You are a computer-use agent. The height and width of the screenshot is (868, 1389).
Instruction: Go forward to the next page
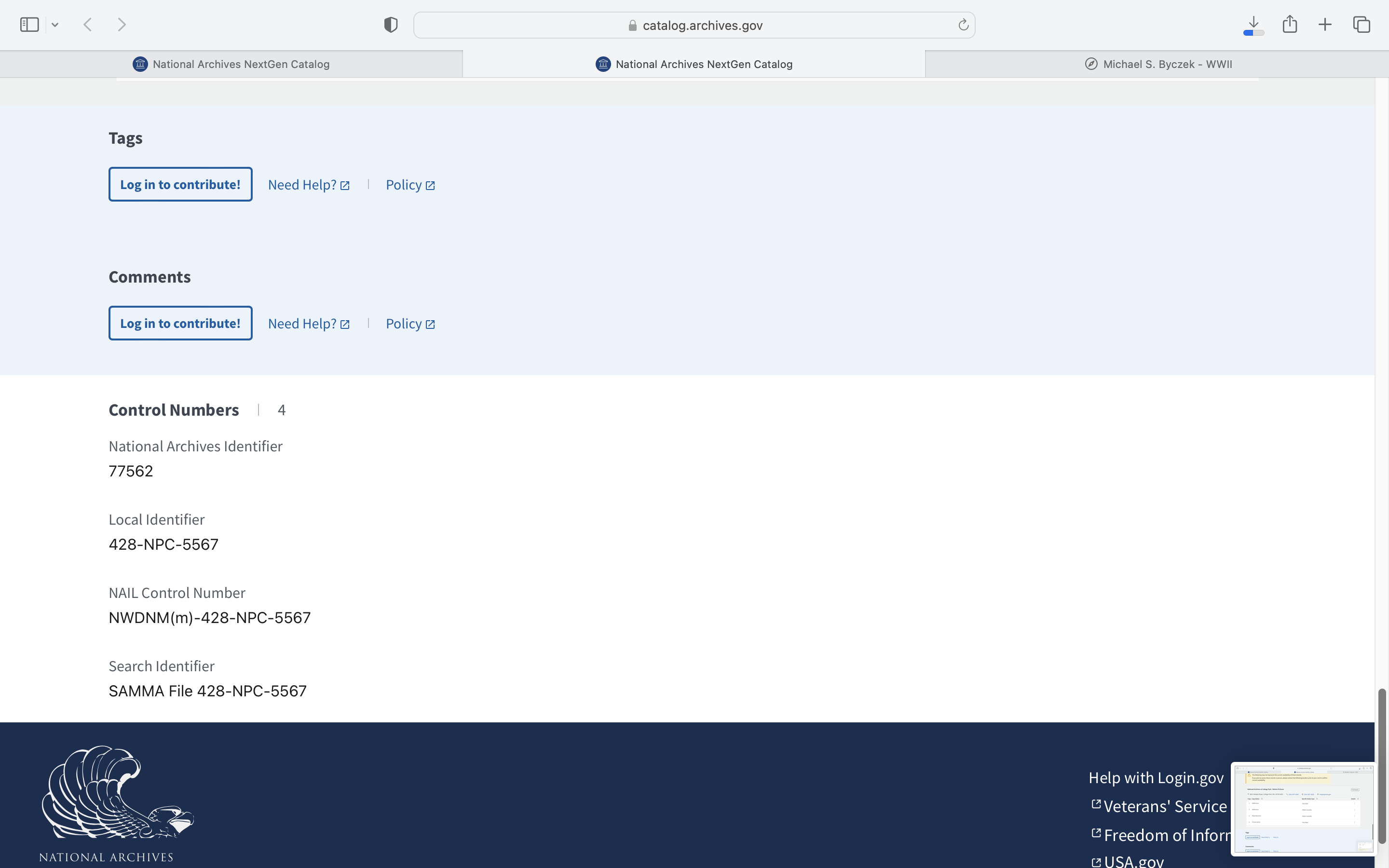click(122, 25)
